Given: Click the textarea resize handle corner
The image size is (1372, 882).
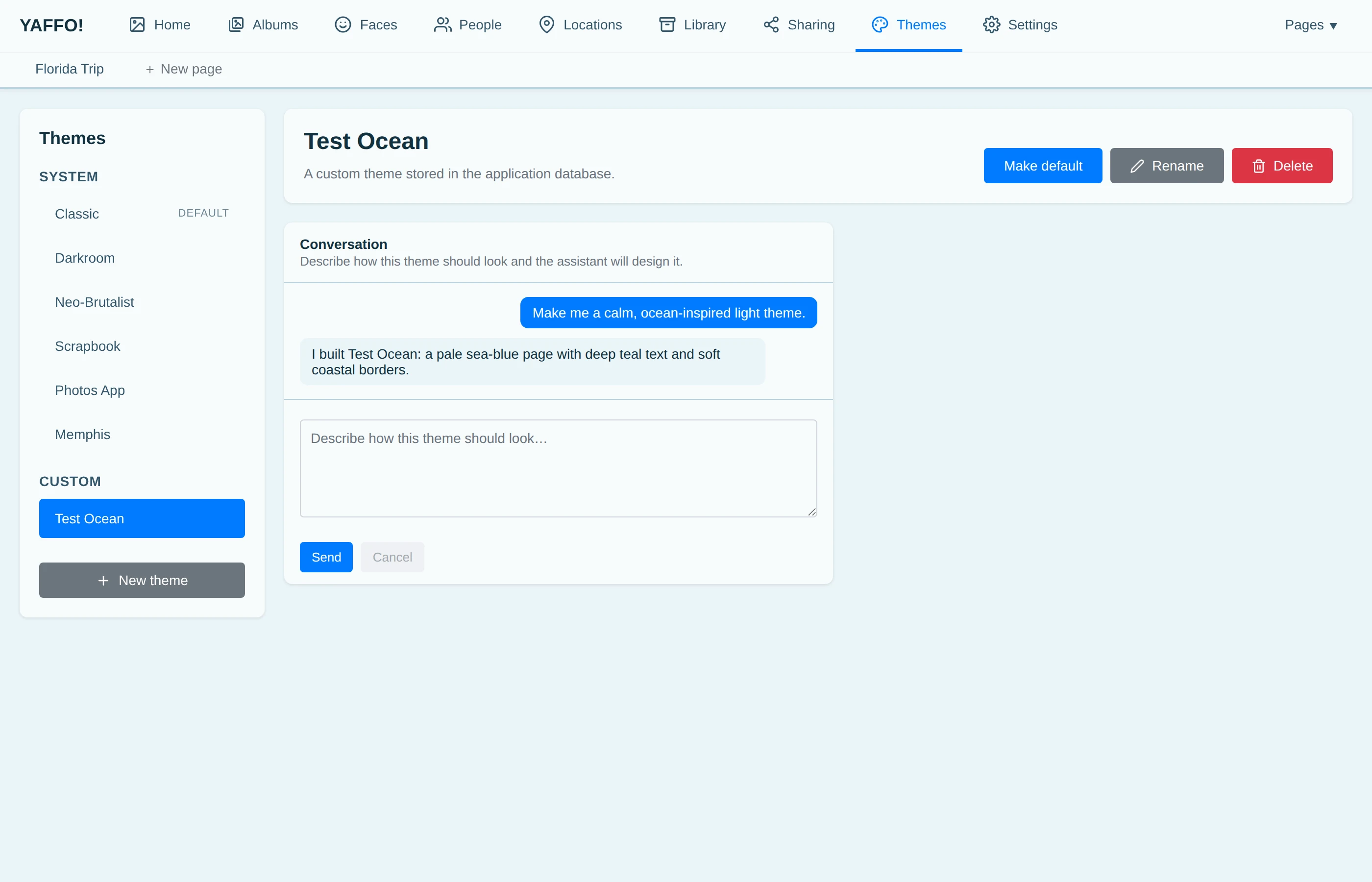Looking at the screenshot, I should click(x=812, y=512).
